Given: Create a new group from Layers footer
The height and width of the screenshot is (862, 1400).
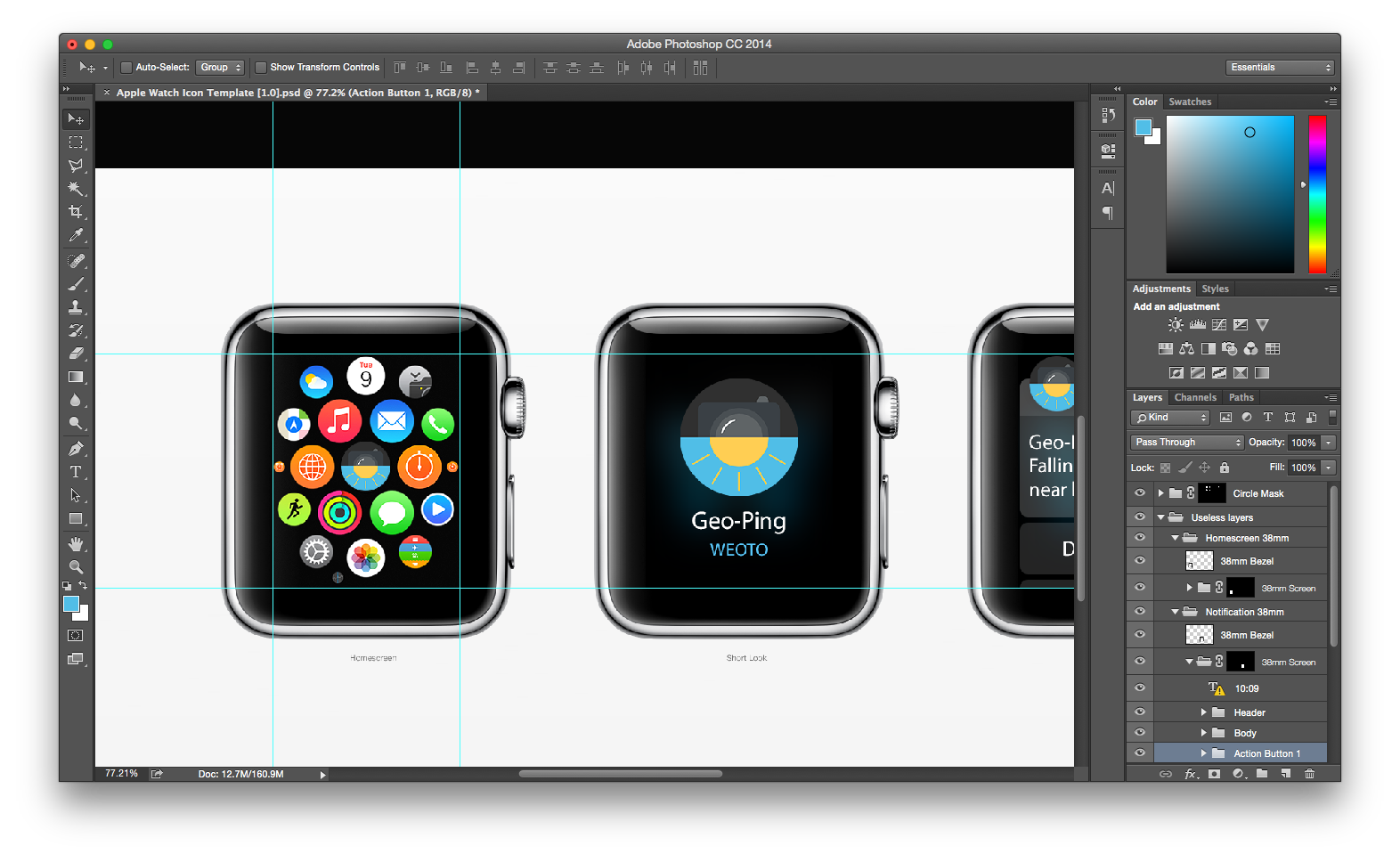Looking at the screenshot, I should [x=1262, y=774].
